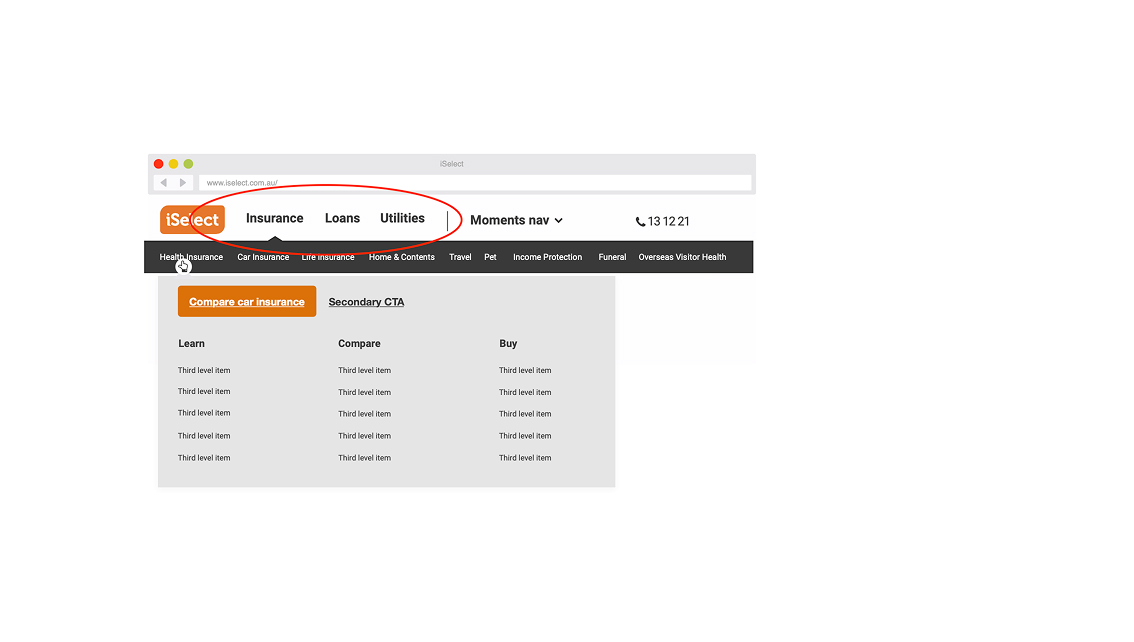Screen dimensions: 1134x642
Task: Click the browser back arrow
Action: [164, 183]
